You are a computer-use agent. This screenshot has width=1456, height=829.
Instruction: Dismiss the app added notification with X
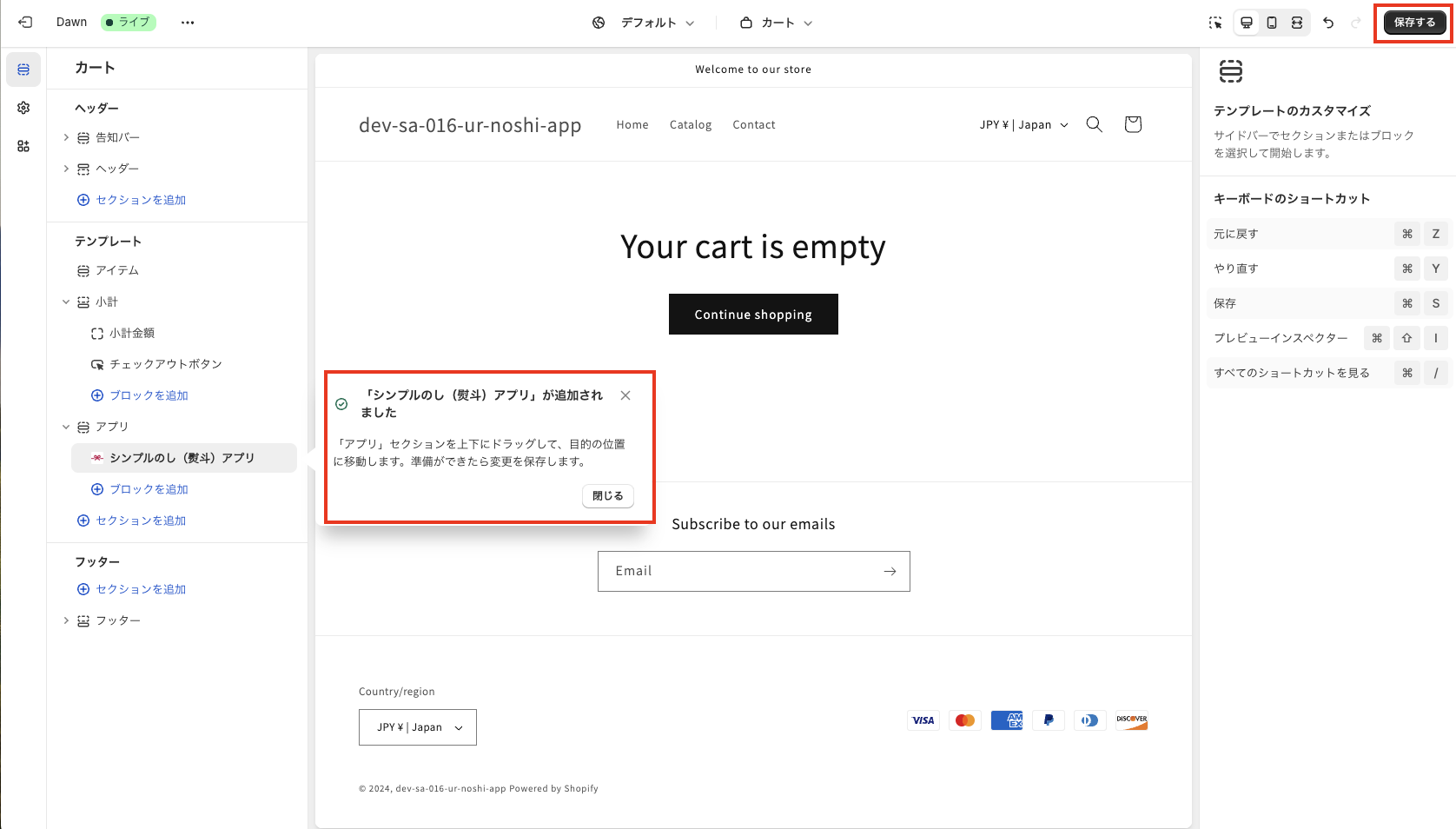(x=625, y=395)
